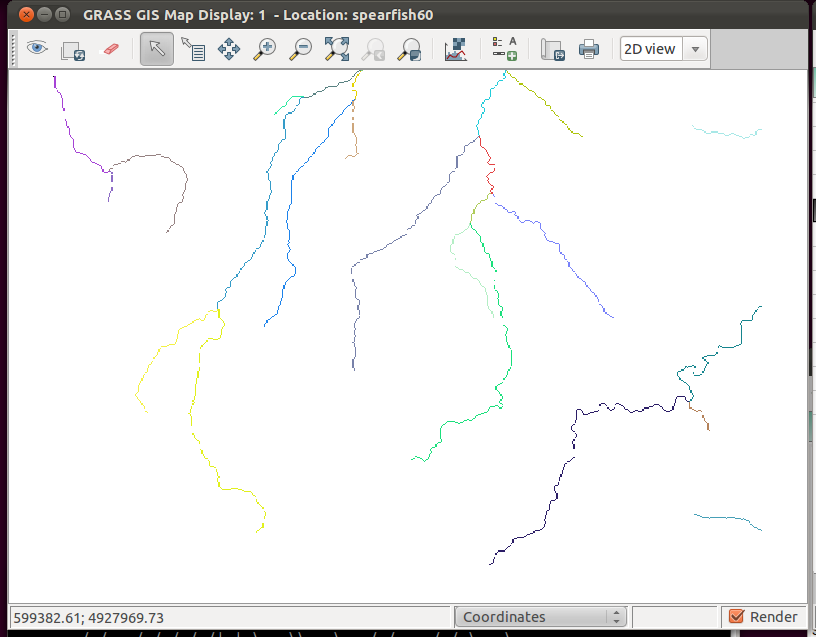Toggle the Render checkbox
This screenshot has height=637, width=816.
pos(736,617)
